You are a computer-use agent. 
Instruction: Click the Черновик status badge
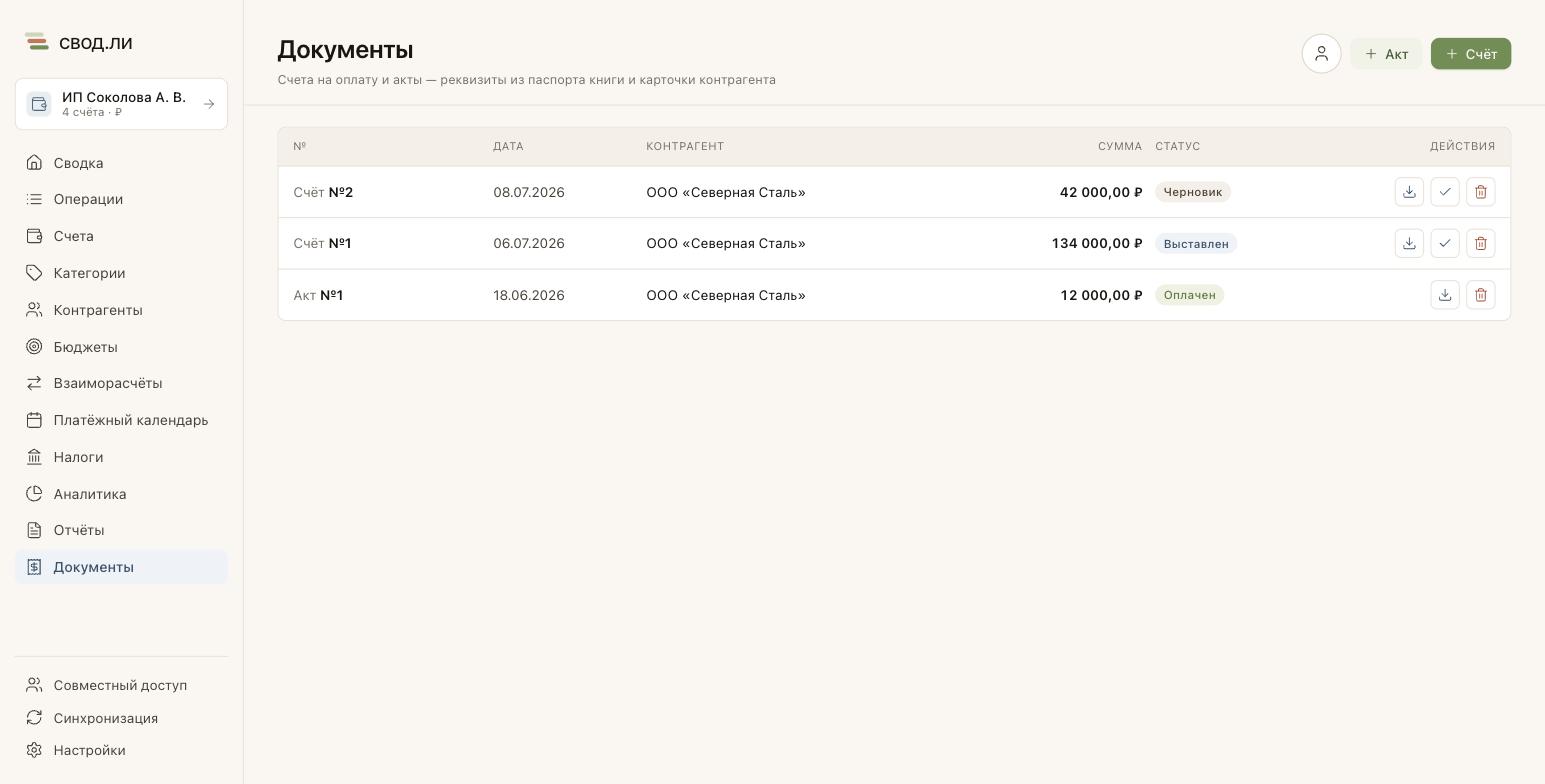1193,192
